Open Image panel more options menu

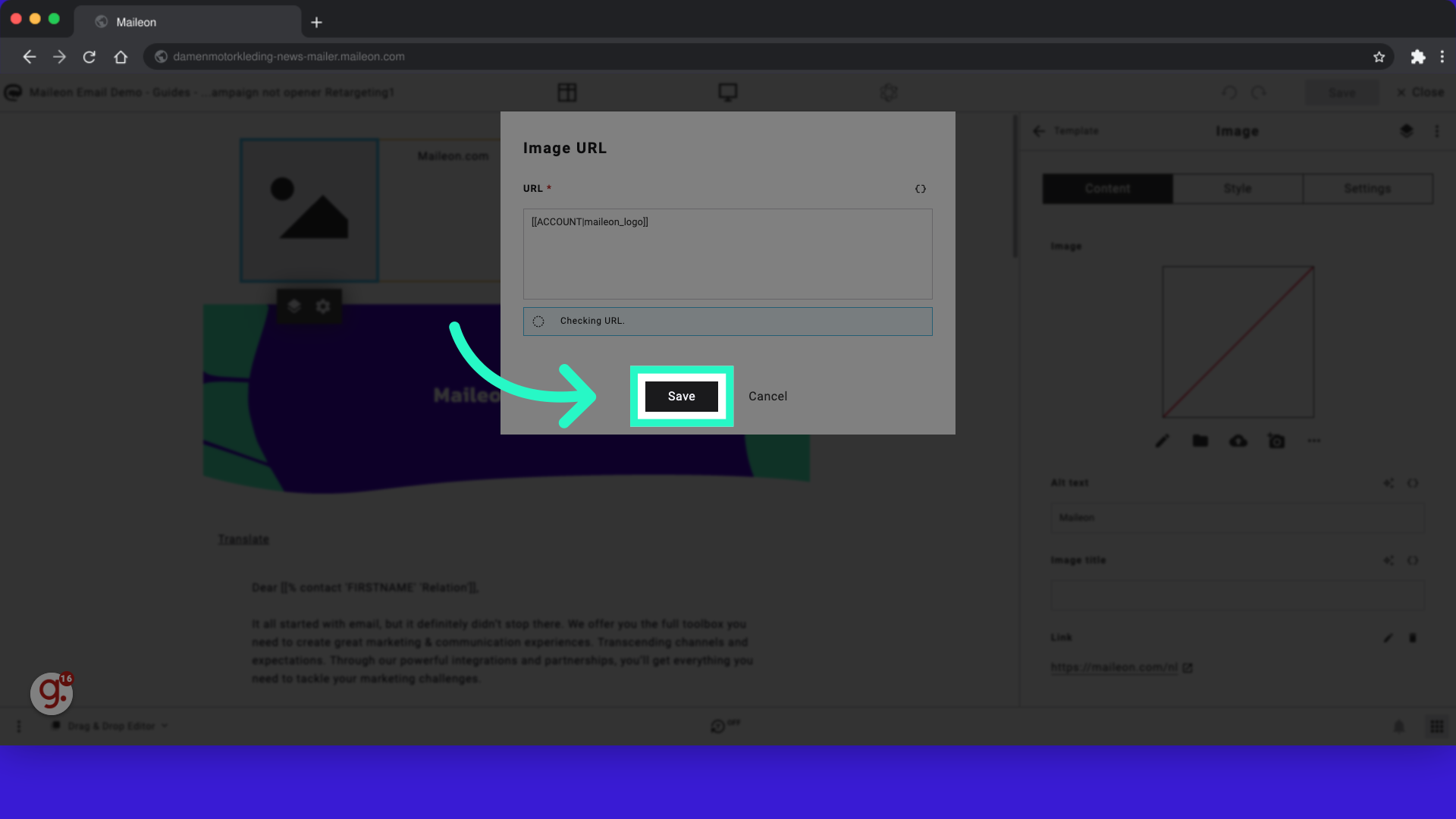1436,131
